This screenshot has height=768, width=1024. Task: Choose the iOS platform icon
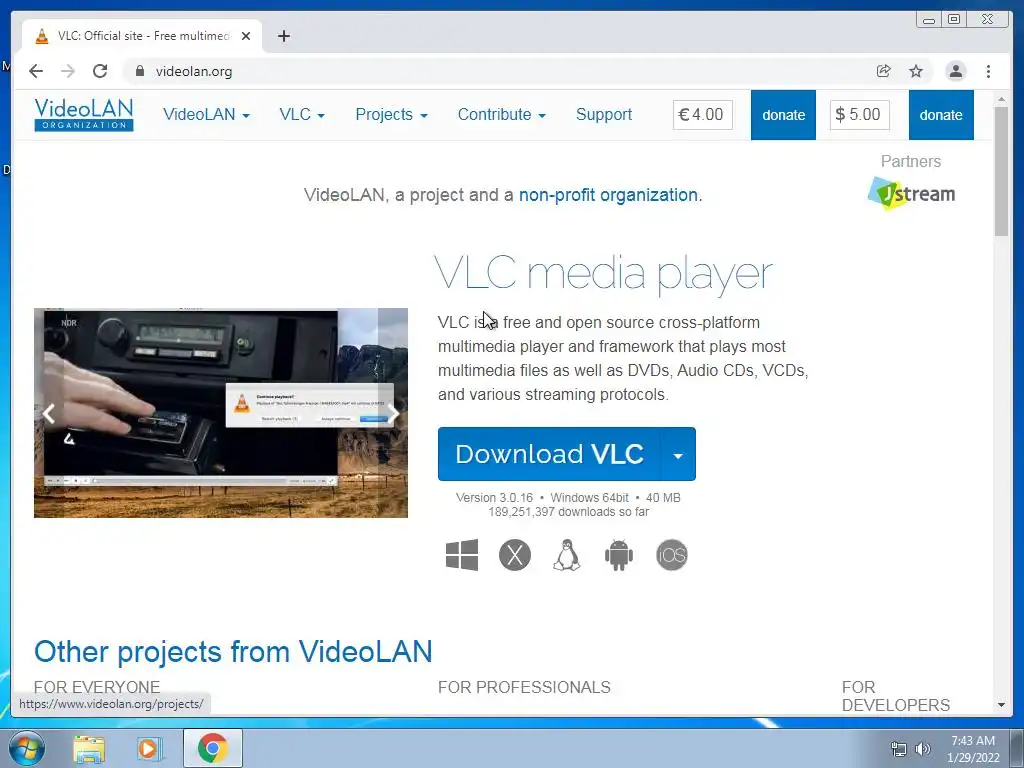672,555
